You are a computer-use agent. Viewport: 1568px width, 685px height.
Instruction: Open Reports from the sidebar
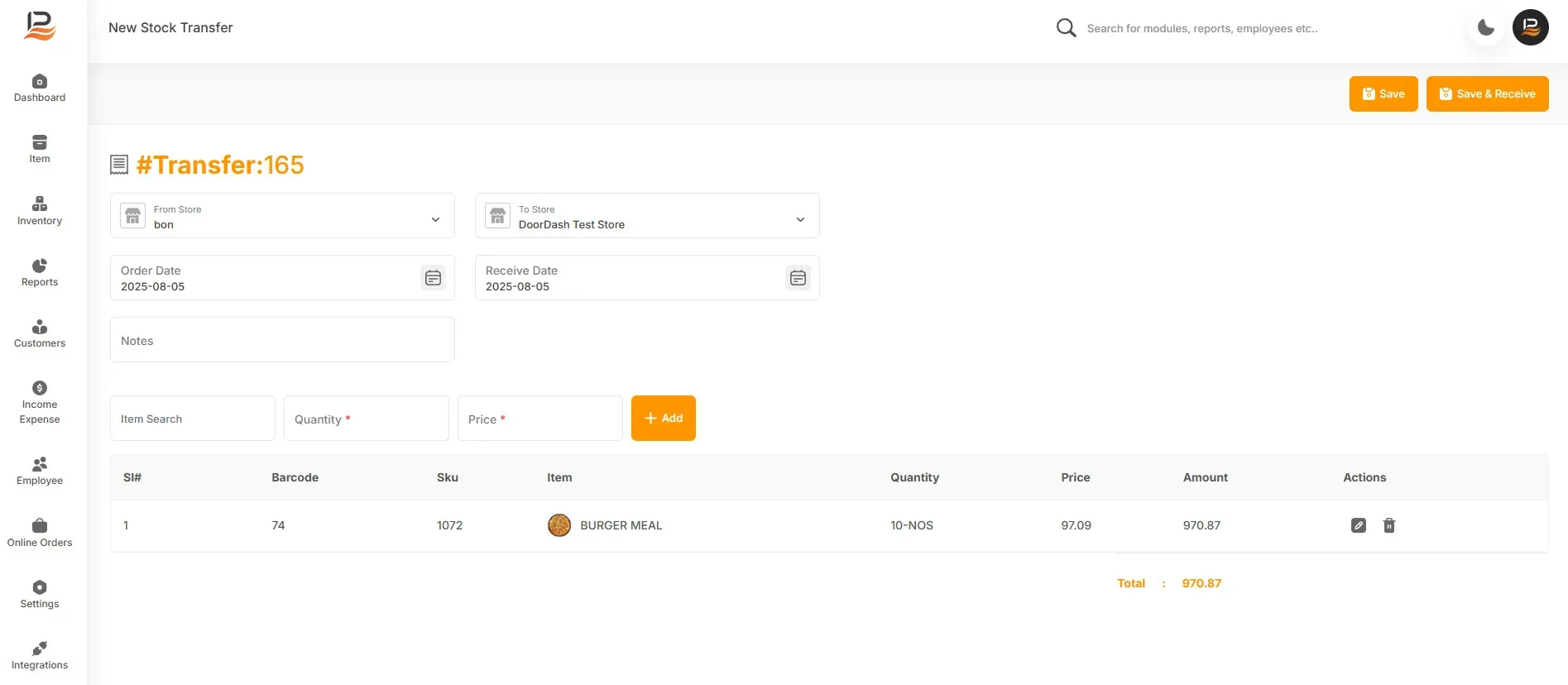[x=40, y=272]
